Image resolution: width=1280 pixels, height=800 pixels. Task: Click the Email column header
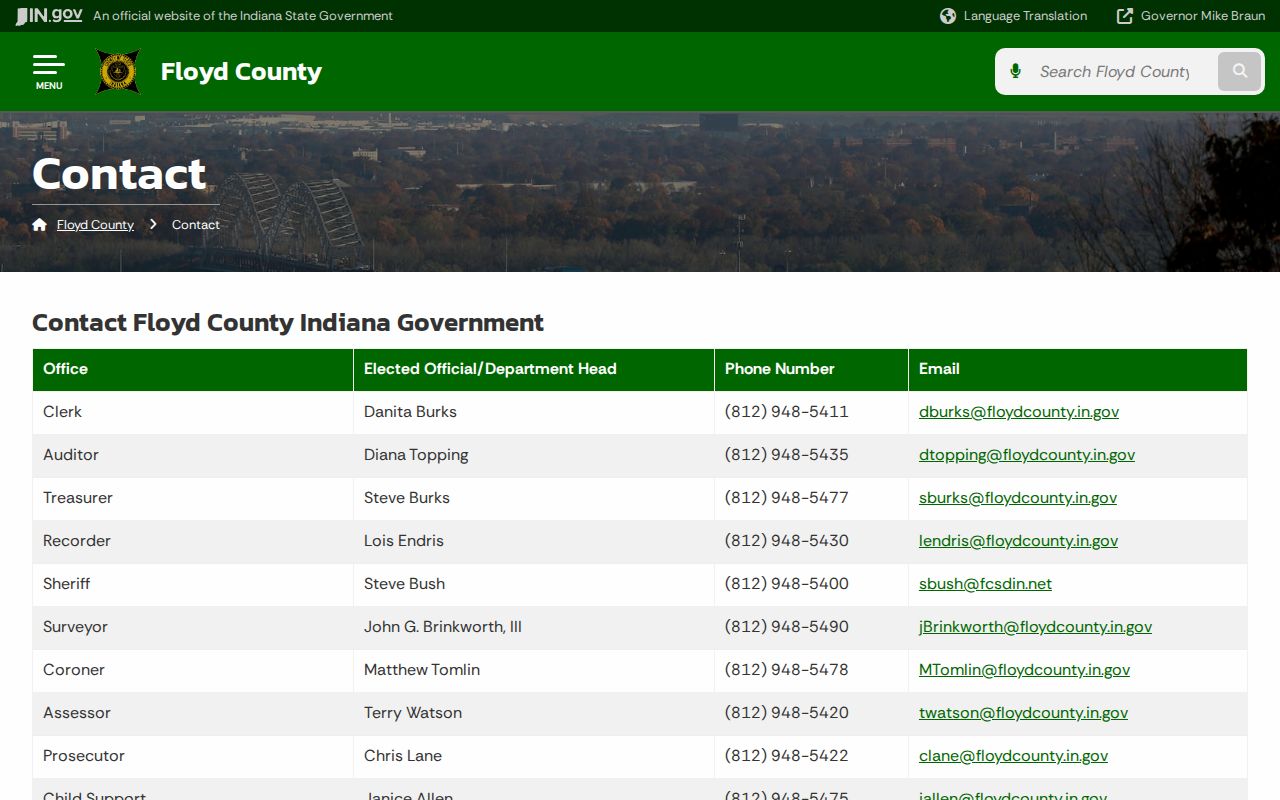pyautogui.click(x=1078, y=369)
